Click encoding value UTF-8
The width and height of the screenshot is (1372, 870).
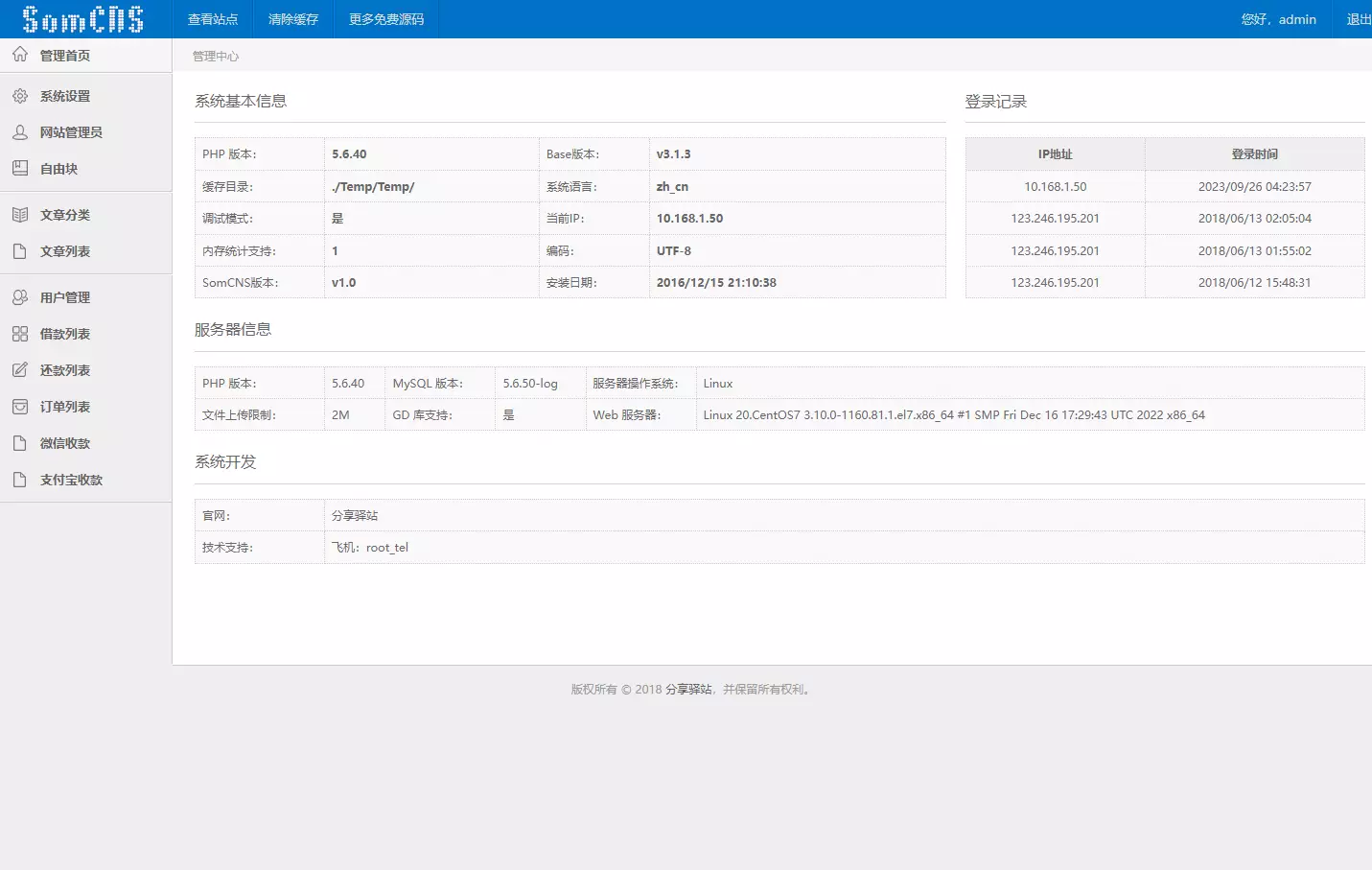tap(673, 251)
